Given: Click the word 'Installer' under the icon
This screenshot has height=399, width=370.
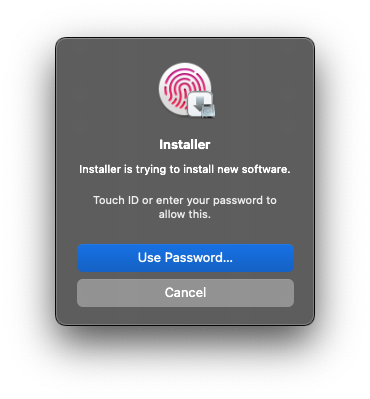Looking at the screenshot, I should click(x=185, y=145).
